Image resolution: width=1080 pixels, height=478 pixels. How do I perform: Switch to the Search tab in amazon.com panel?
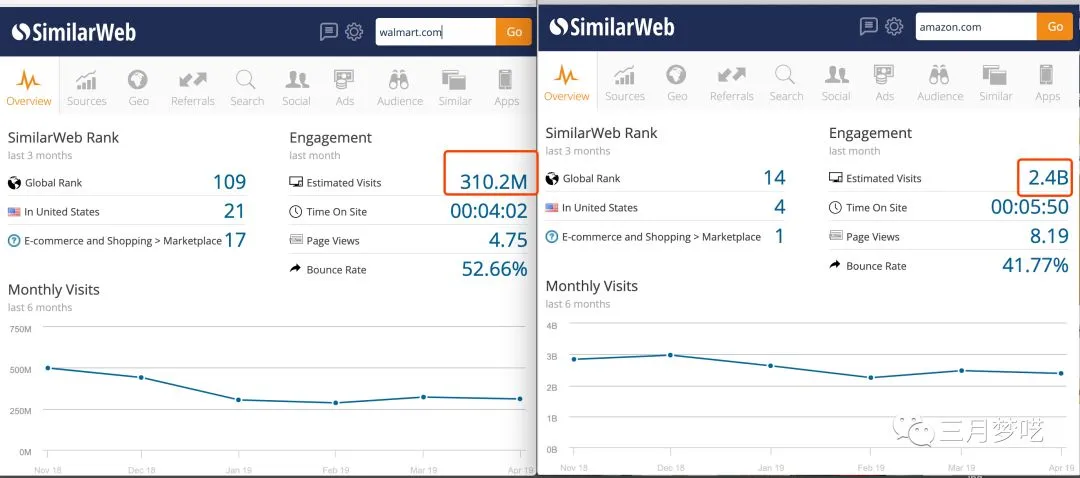(x=786, y=83)
